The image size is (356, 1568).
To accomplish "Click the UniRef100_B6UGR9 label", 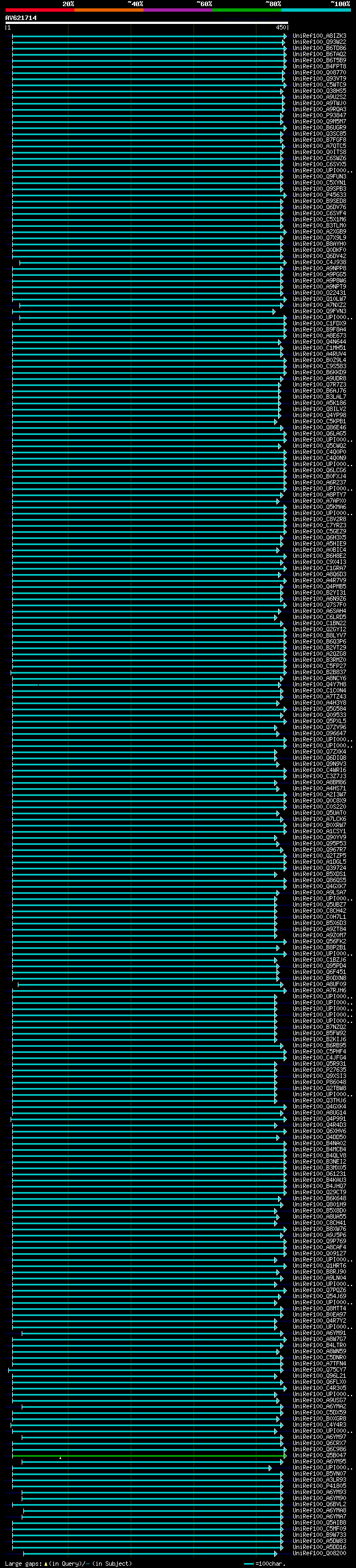I will tap(319, 128).
